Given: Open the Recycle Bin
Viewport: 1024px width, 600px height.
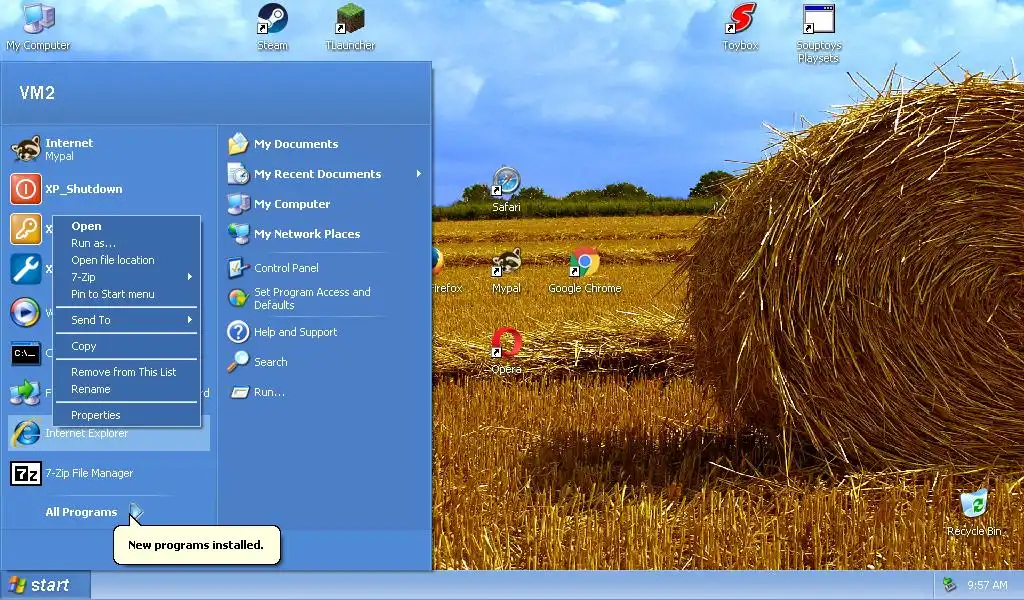Looking at the screenshot, I should click(x=974, y=513).
